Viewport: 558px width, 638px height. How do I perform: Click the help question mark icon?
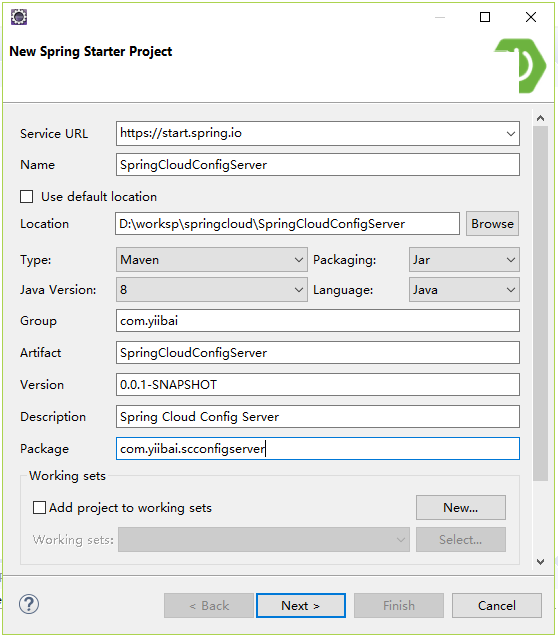pyautogui.click(x=29, y=604)
